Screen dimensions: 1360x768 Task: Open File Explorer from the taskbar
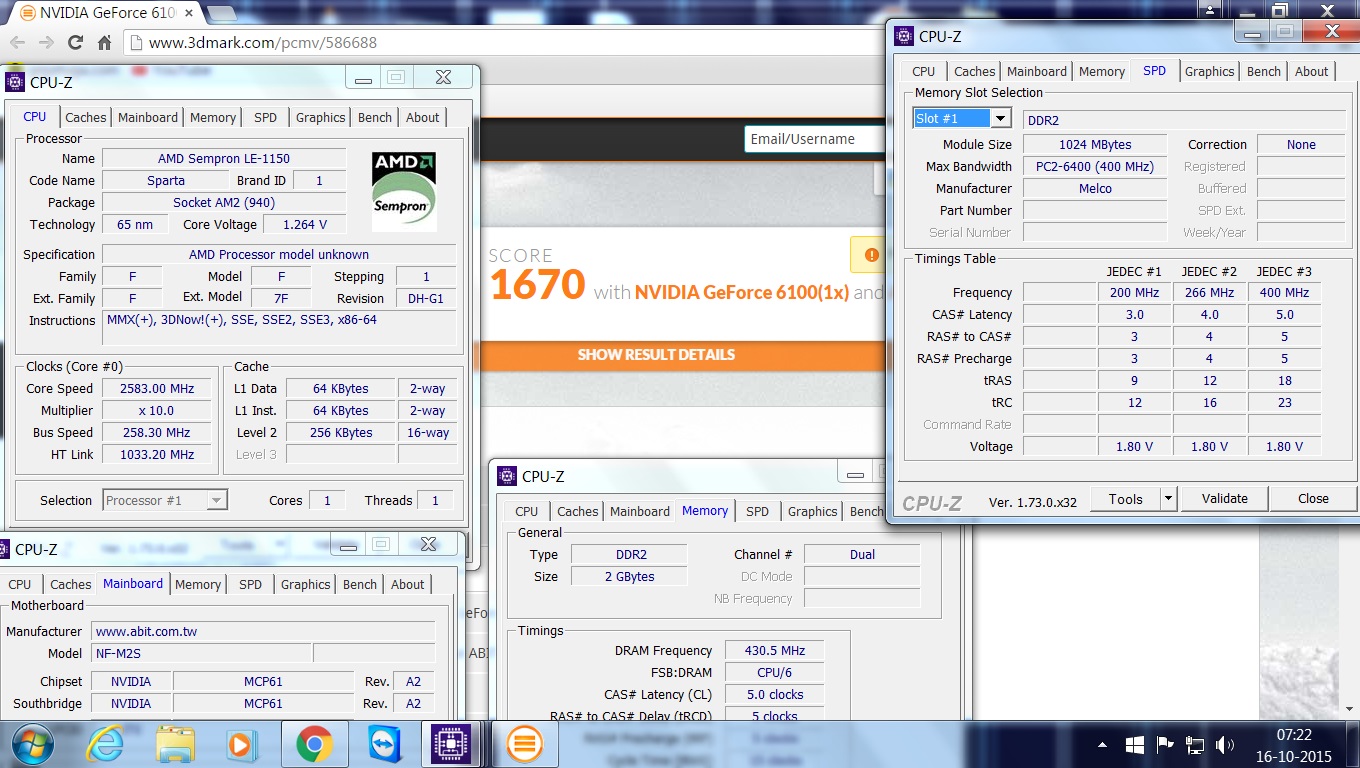(x=177, y=744)
